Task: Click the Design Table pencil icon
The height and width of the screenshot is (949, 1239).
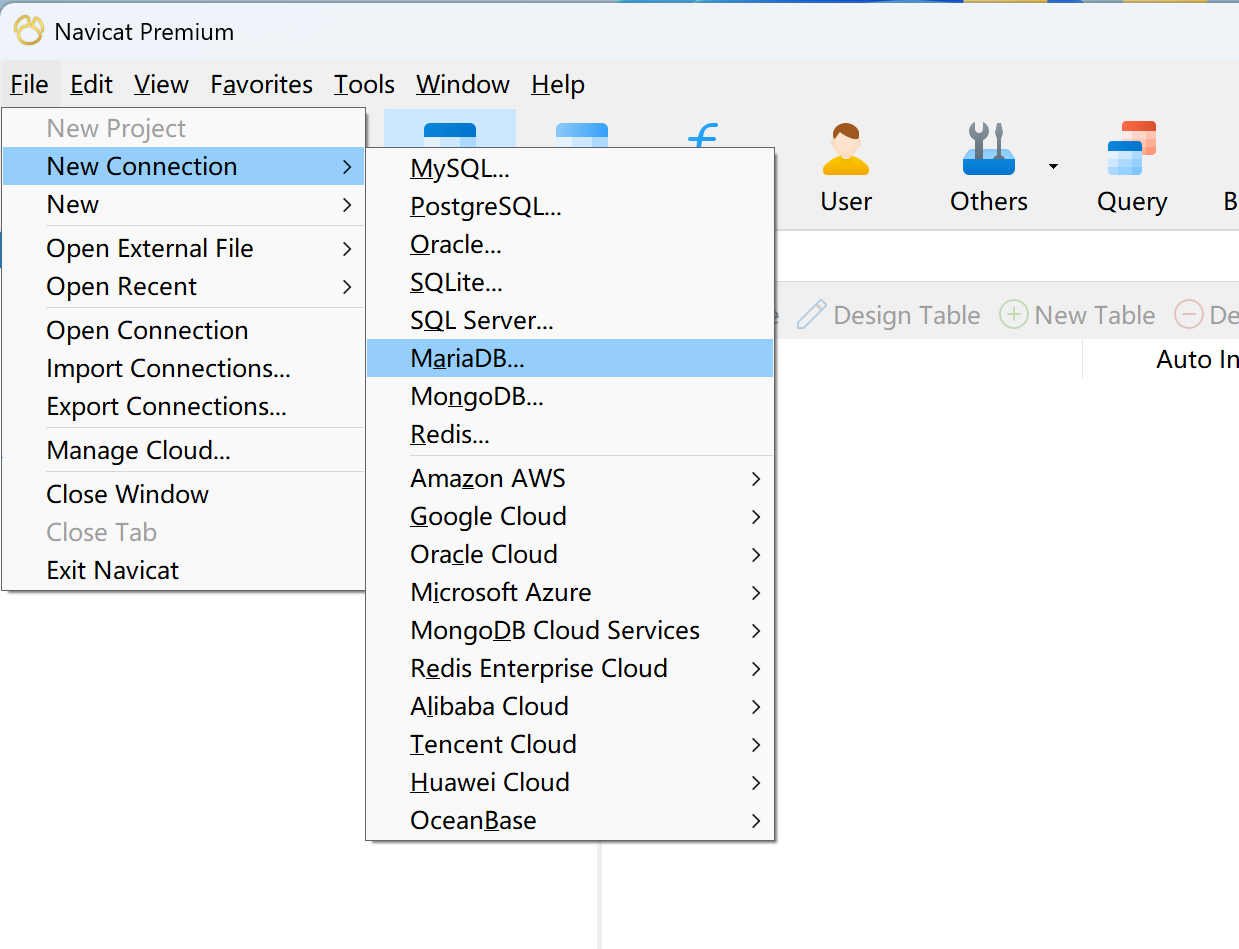Action: 811,315
